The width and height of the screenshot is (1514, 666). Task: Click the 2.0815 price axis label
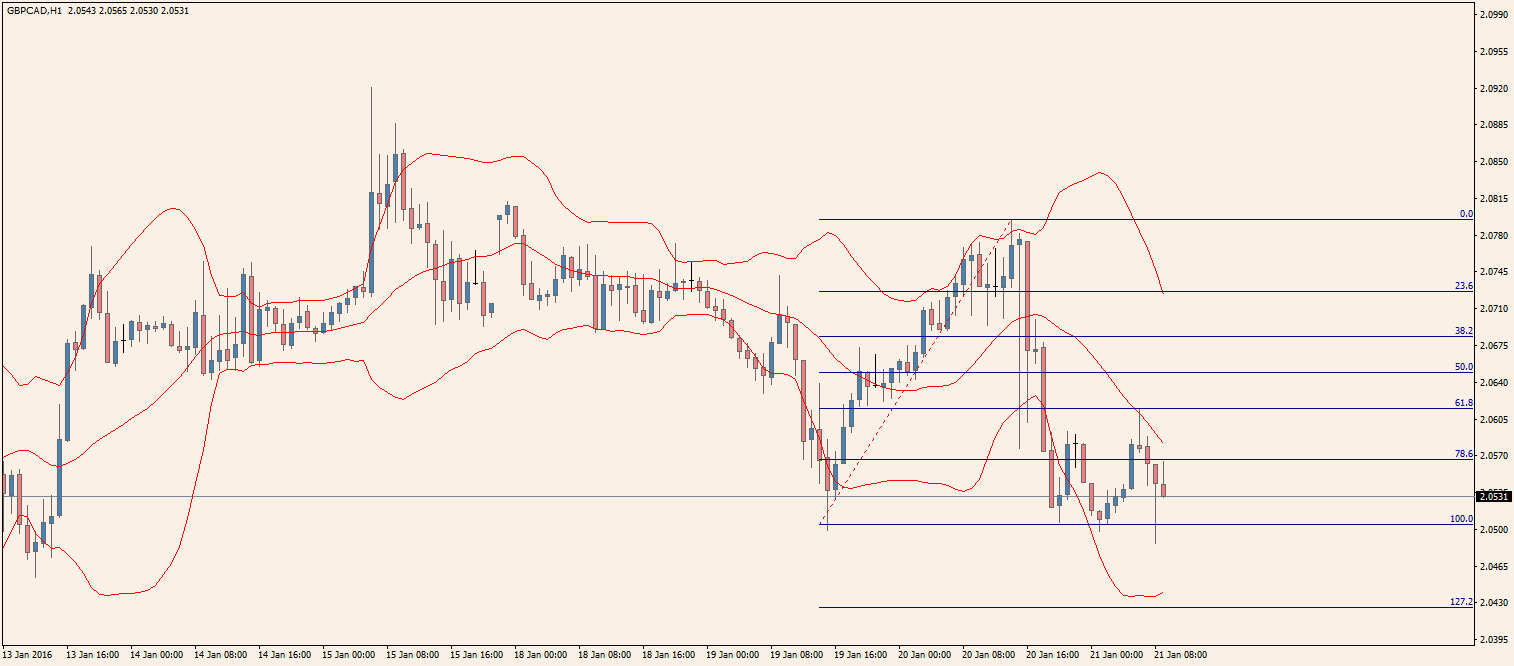point(1494,199)
